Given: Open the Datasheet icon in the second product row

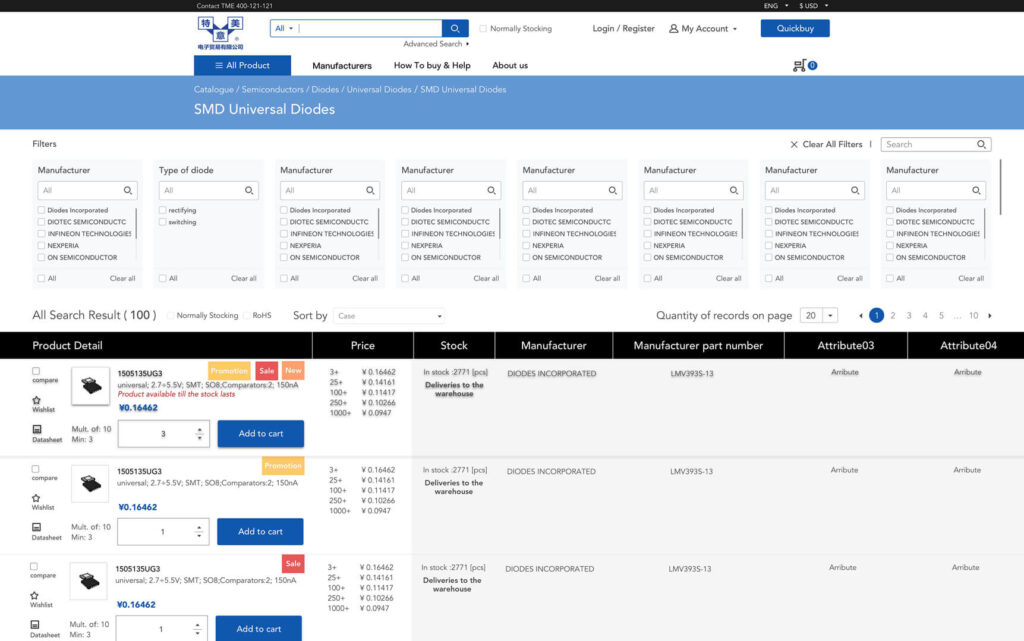Looking at the screenshot, I should (x=37, y=527).
